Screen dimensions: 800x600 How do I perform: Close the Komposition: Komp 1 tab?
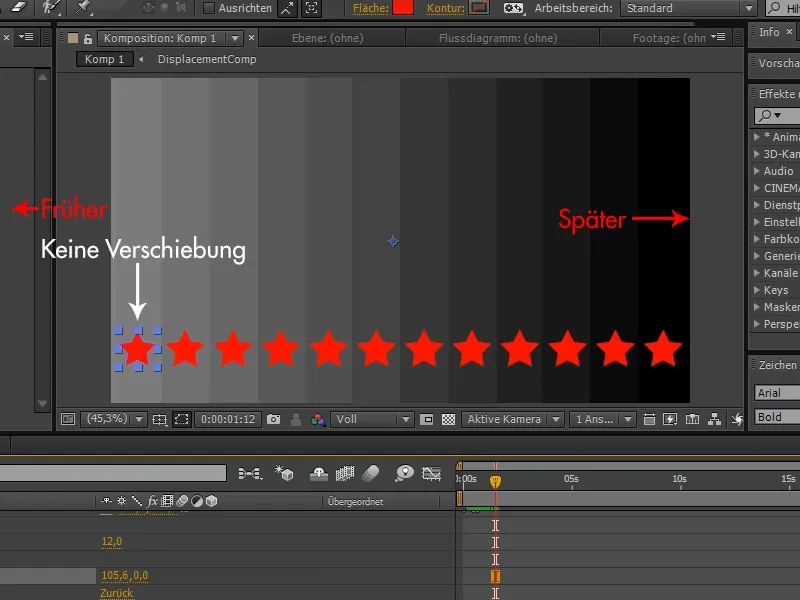click(x=251, y=38)
